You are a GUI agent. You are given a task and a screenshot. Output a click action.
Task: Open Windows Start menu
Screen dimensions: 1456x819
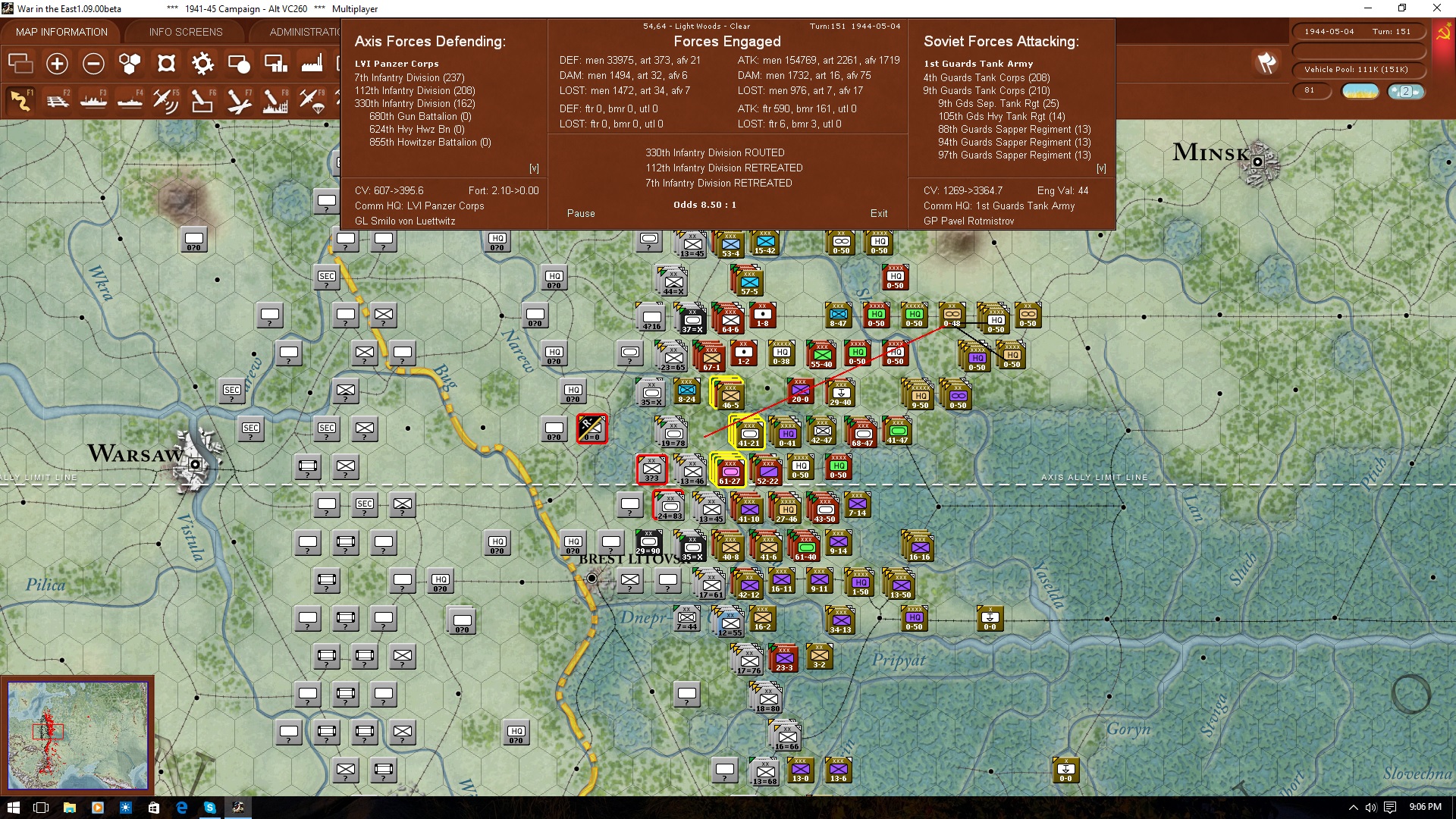(x=13, y=808)
